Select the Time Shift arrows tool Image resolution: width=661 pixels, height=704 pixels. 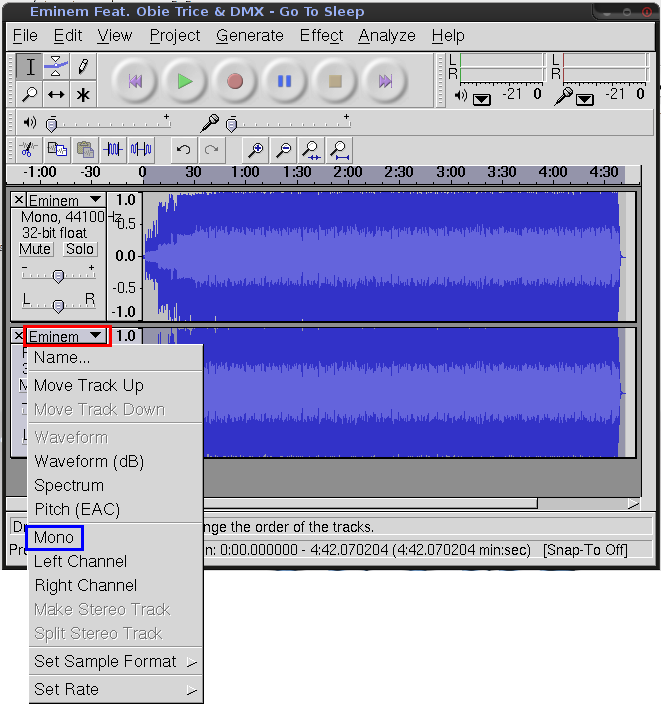pos(56,94)
